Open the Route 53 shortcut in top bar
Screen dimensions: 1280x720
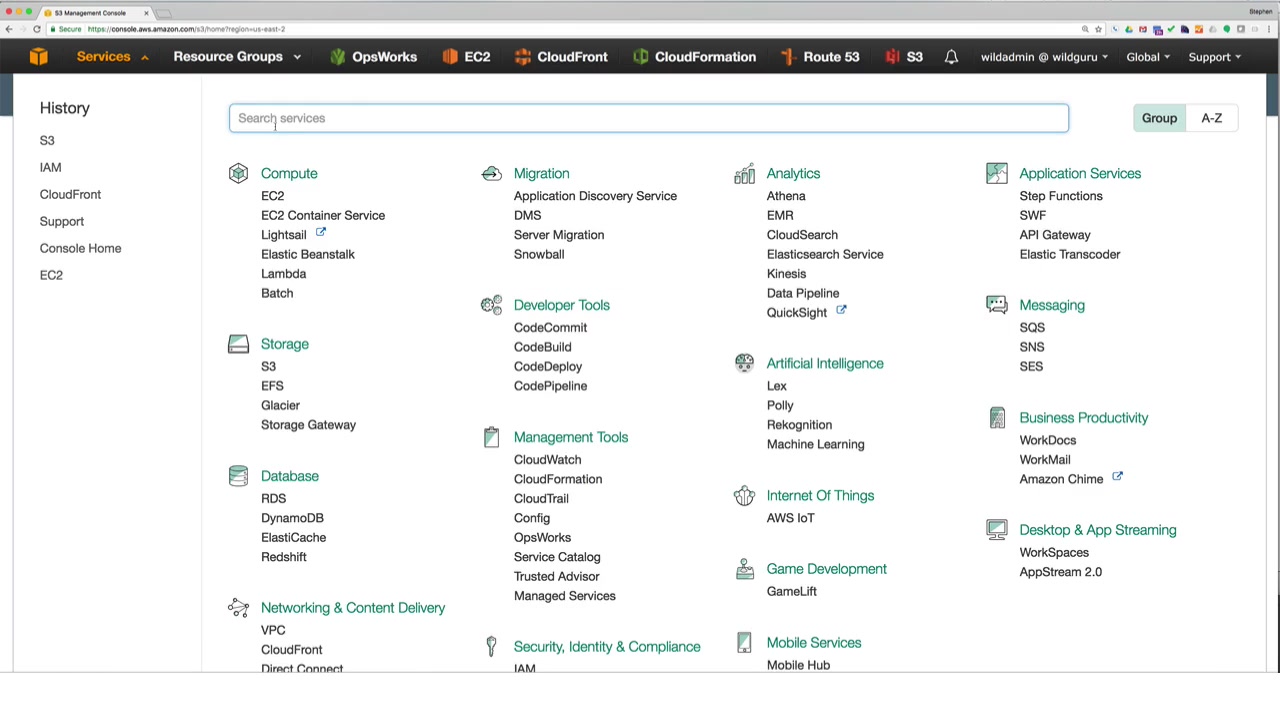(820, 57)
